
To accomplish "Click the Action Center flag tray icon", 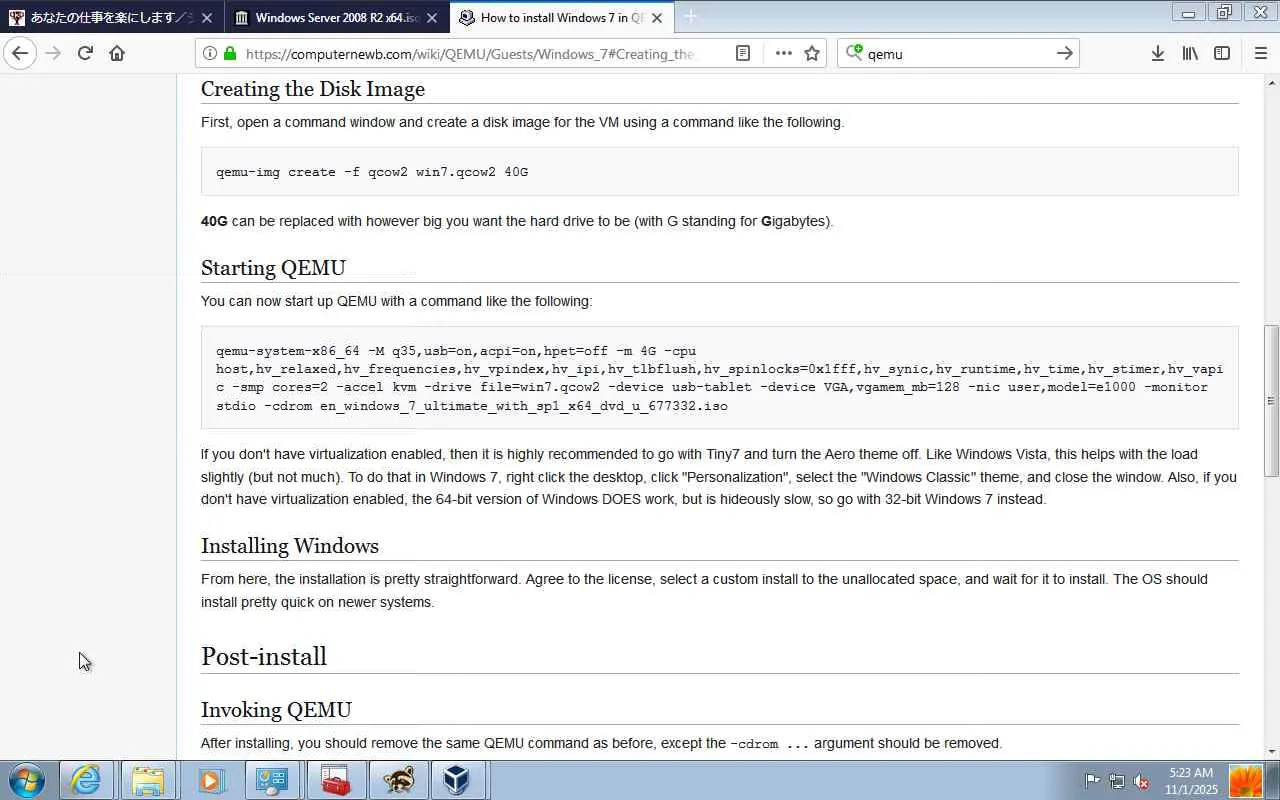I will click(1093, 781).
